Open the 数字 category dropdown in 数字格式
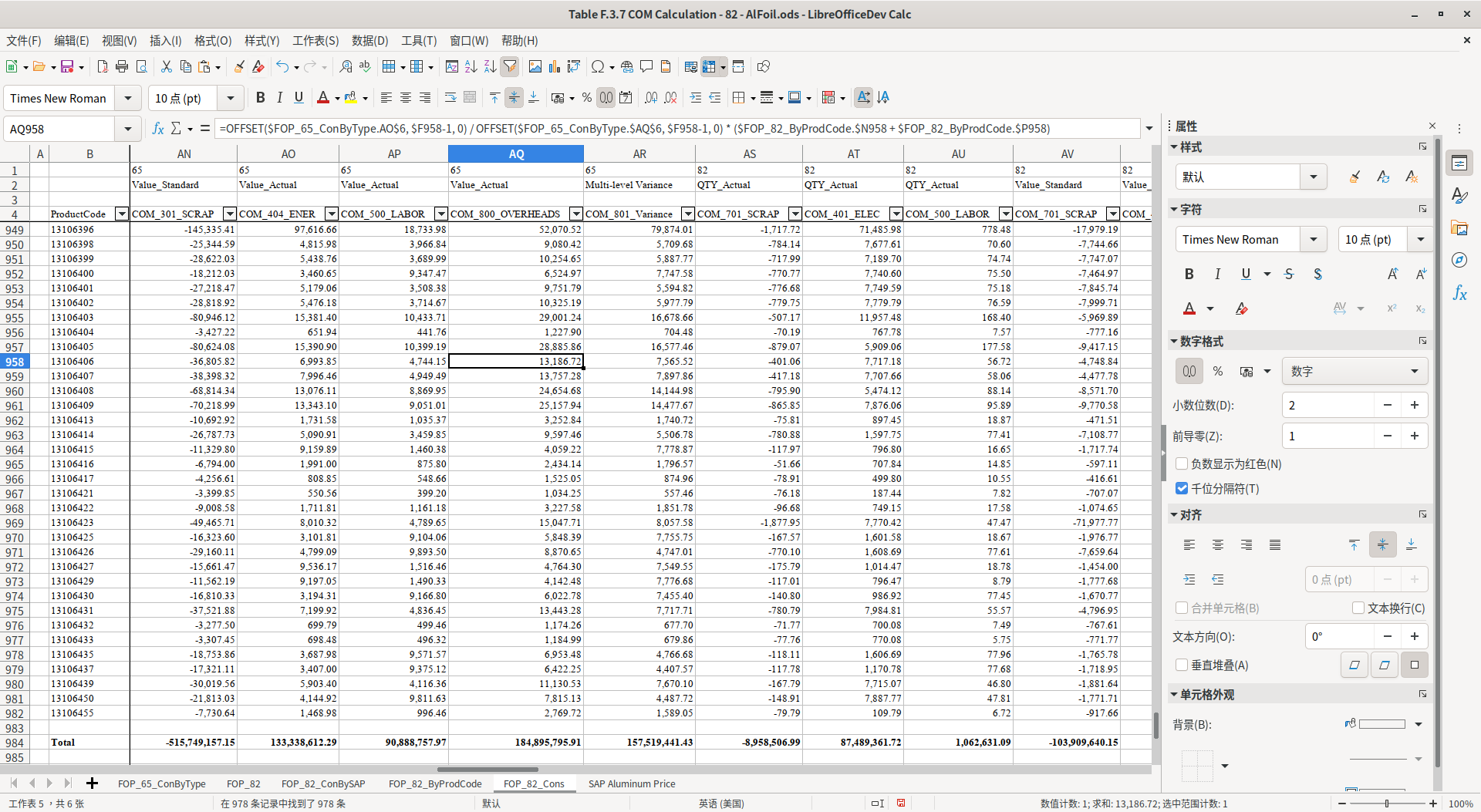 coord(1415,371)
